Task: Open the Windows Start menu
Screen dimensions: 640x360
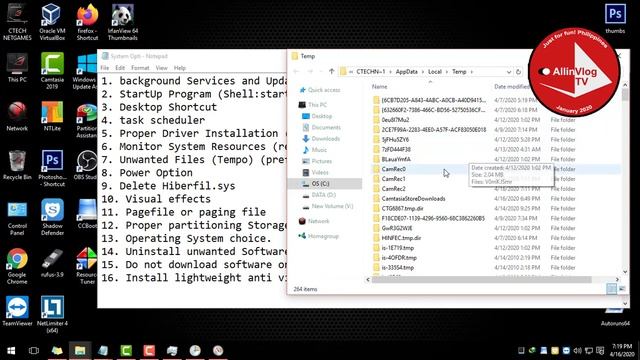Action: (11, 351)
